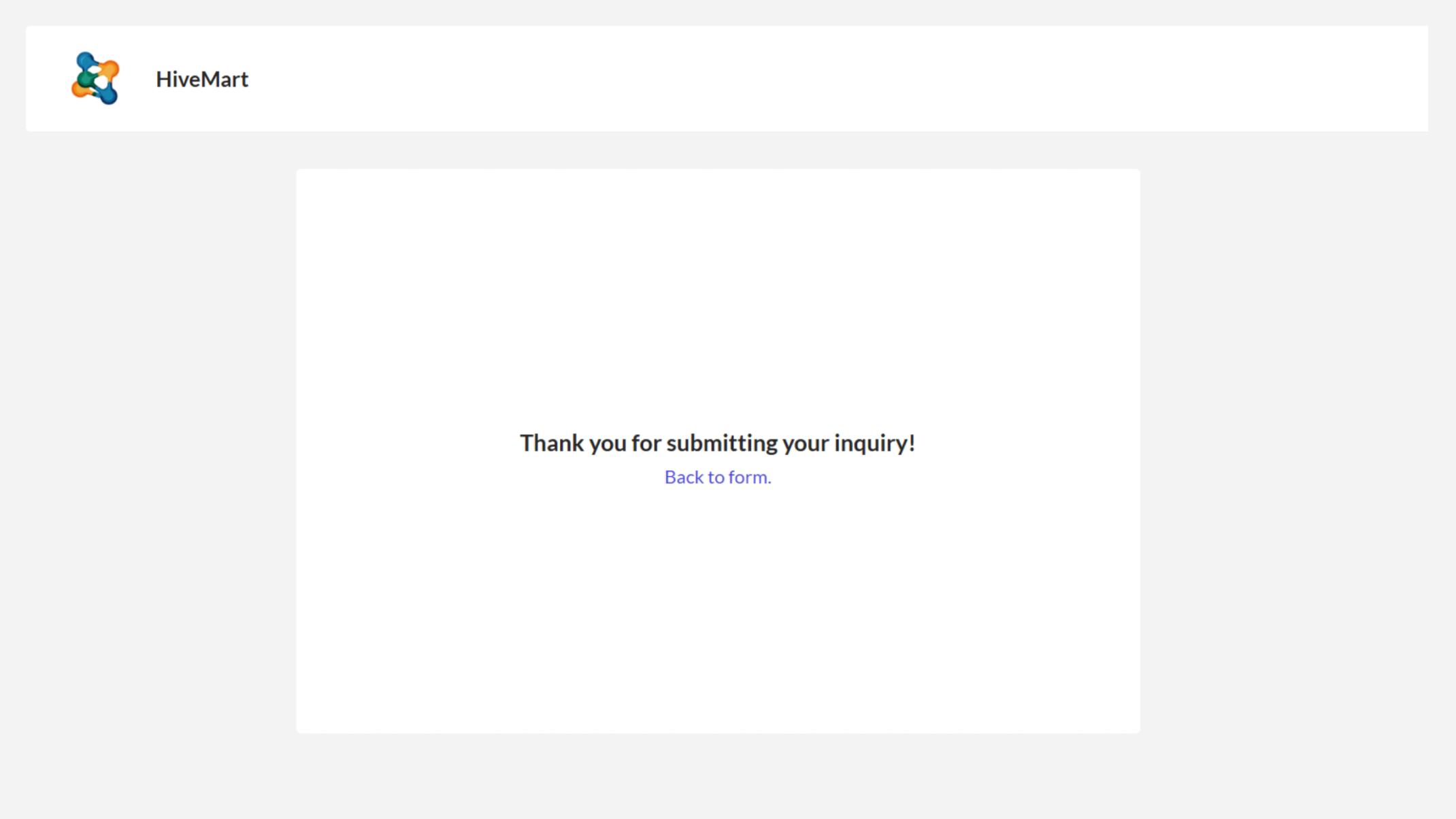Image resolution: width=1456 pixels, height=819 pixels.
Task: Click the HiveMart molecule logo icon
Action: tap(95, 78)
